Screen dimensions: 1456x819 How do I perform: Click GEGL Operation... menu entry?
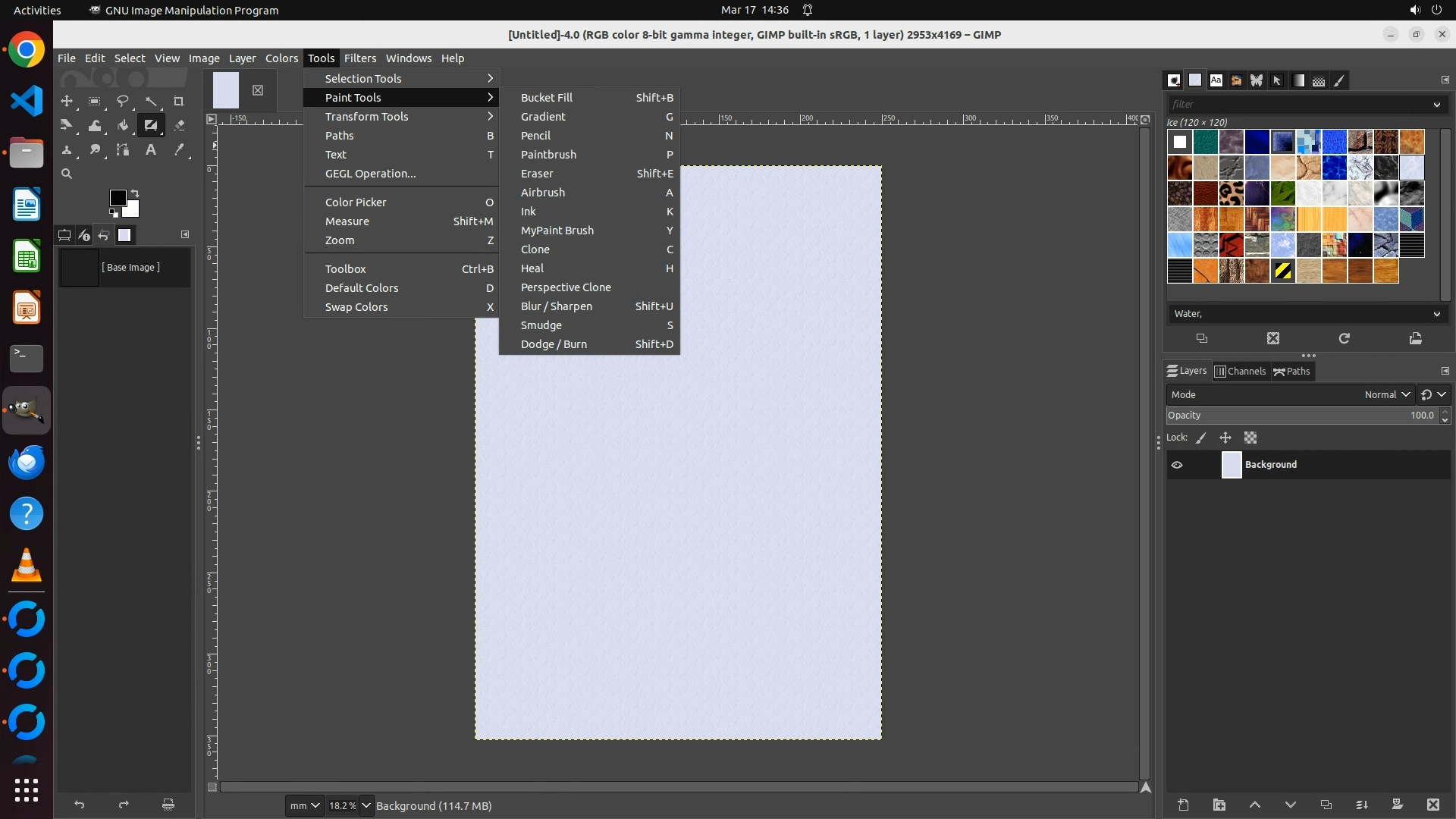(x=370, y=174)
